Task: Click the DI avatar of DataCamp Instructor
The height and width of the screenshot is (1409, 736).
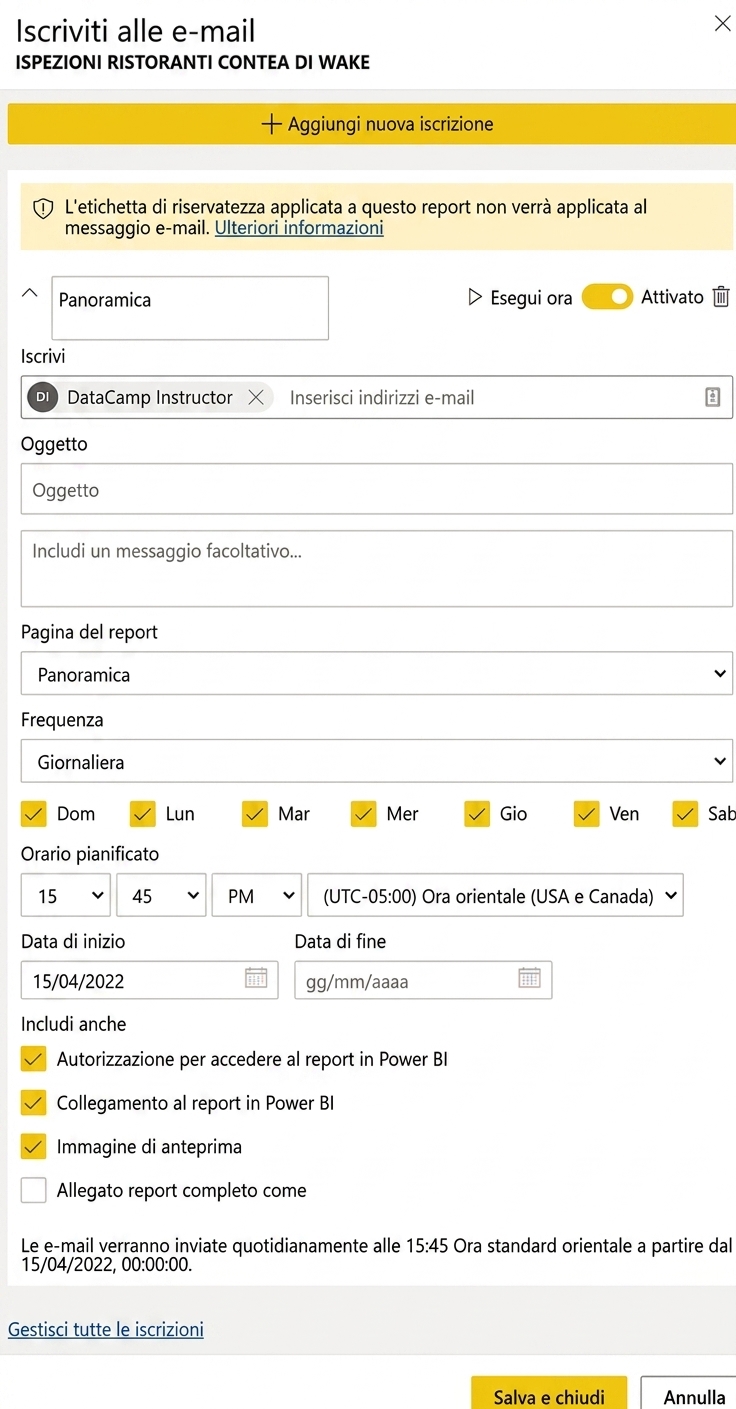Action: (x=43, y=397)
